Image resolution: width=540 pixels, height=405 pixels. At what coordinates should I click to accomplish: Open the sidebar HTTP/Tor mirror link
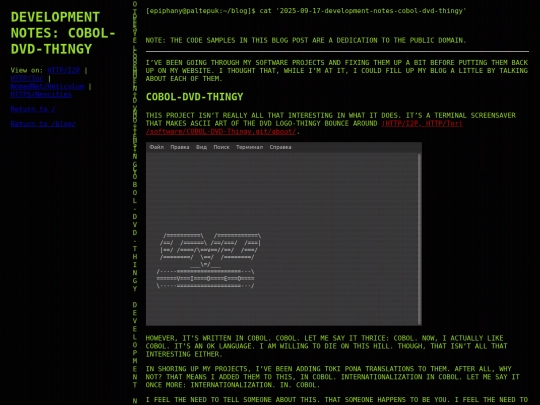(27, 78)
